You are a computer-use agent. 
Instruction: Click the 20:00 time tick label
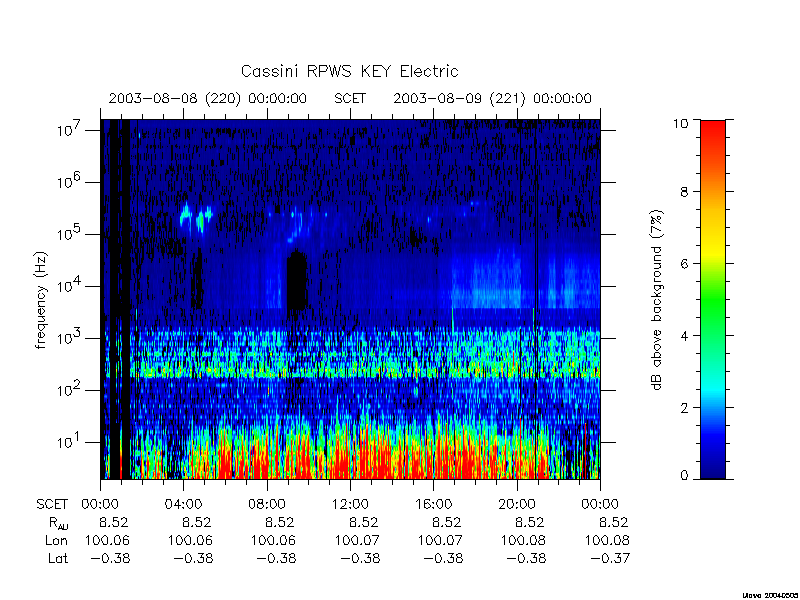516,505
